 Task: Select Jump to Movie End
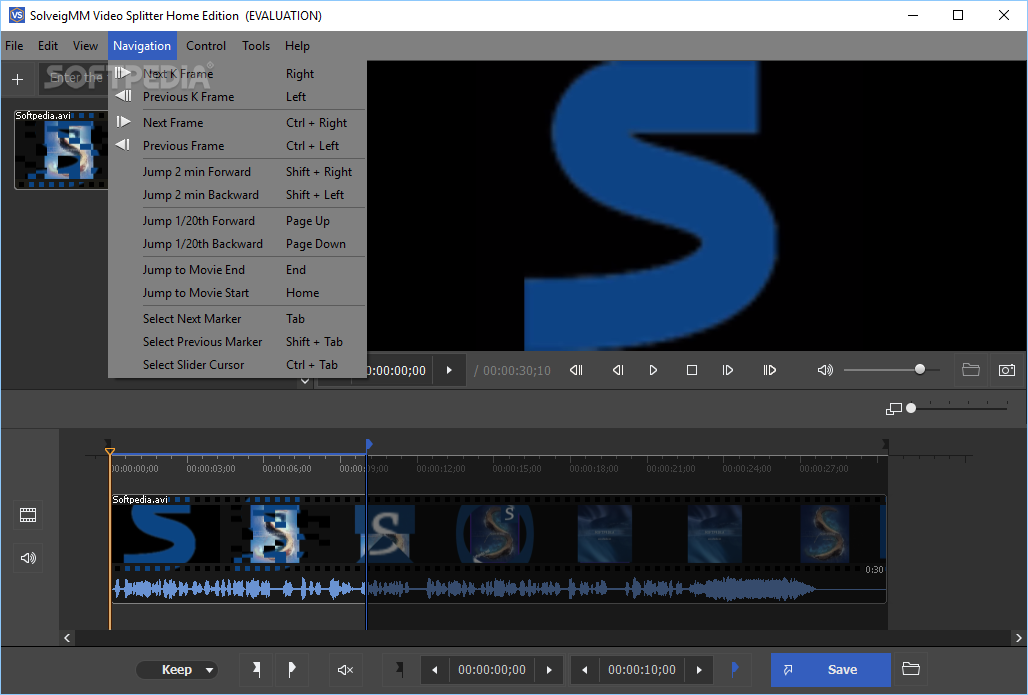click(237, 269)
